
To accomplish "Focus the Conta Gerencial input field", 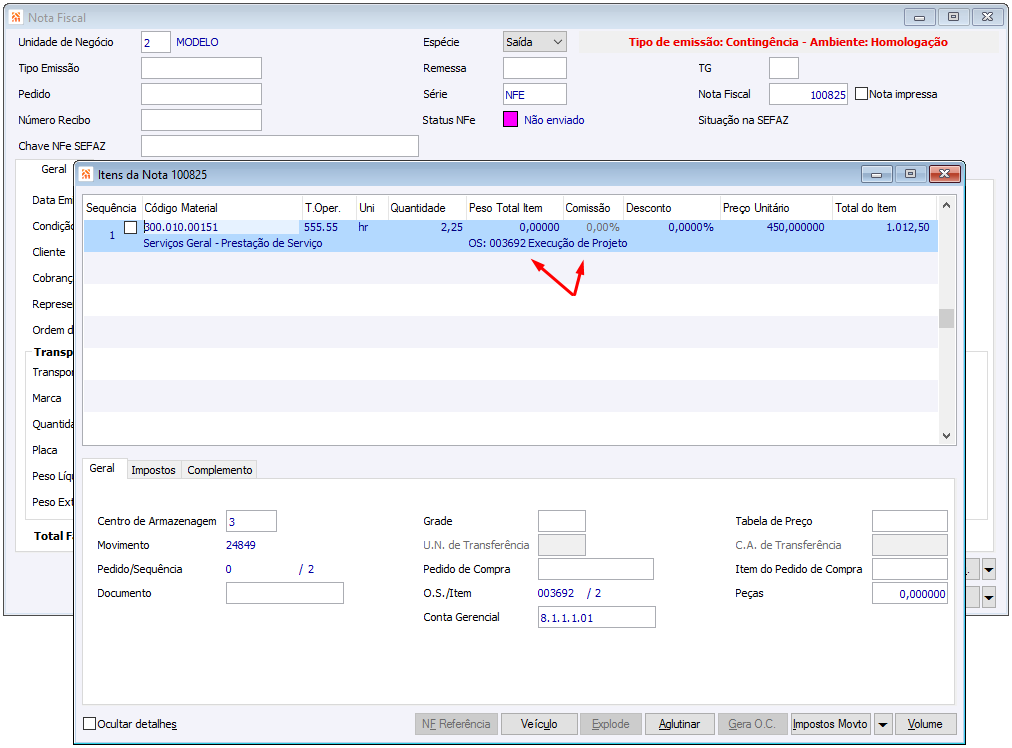I will click(596, 618).
